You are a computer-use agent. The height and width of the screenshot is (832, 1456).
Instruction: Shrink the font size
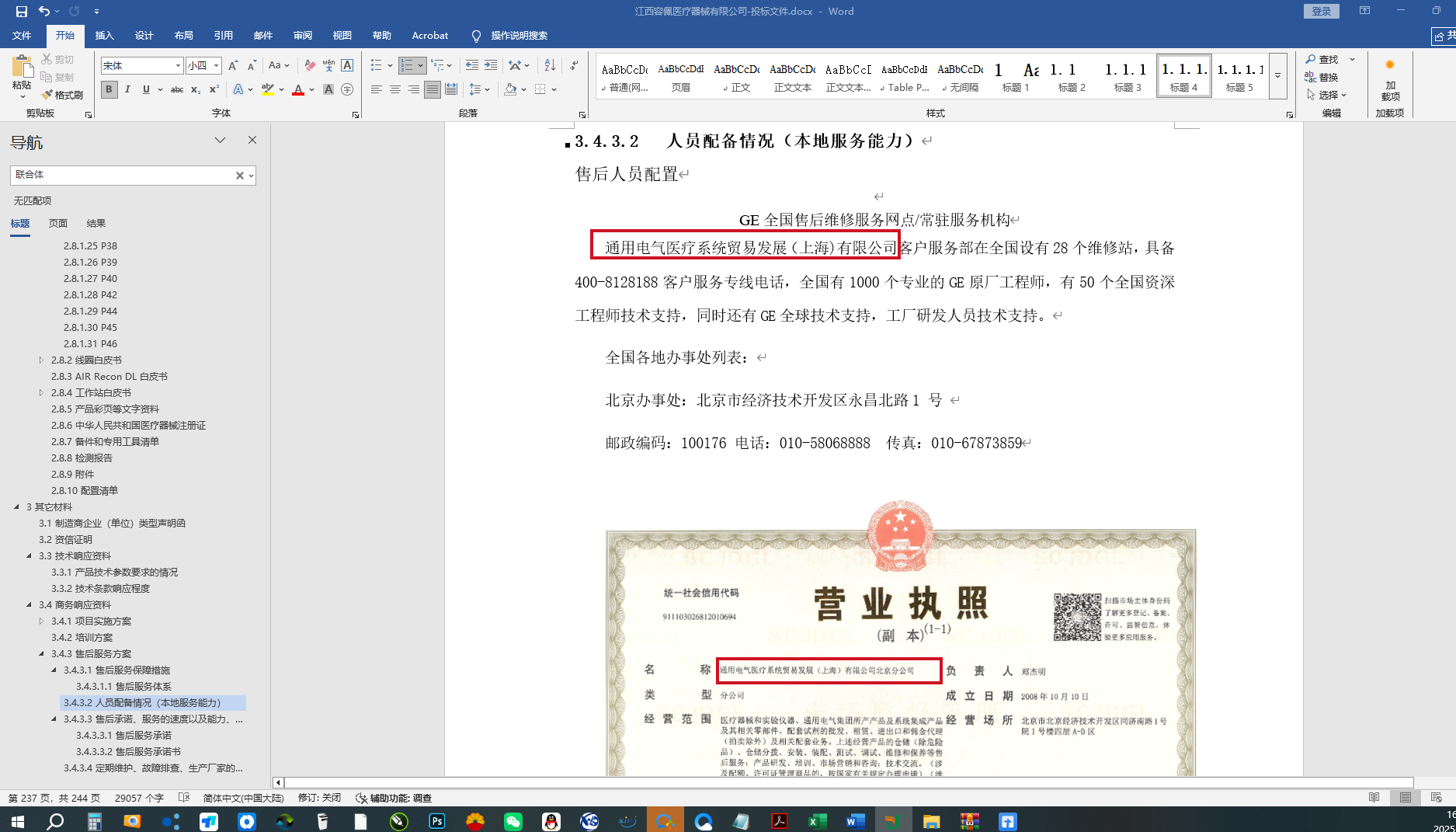(252, 66)
